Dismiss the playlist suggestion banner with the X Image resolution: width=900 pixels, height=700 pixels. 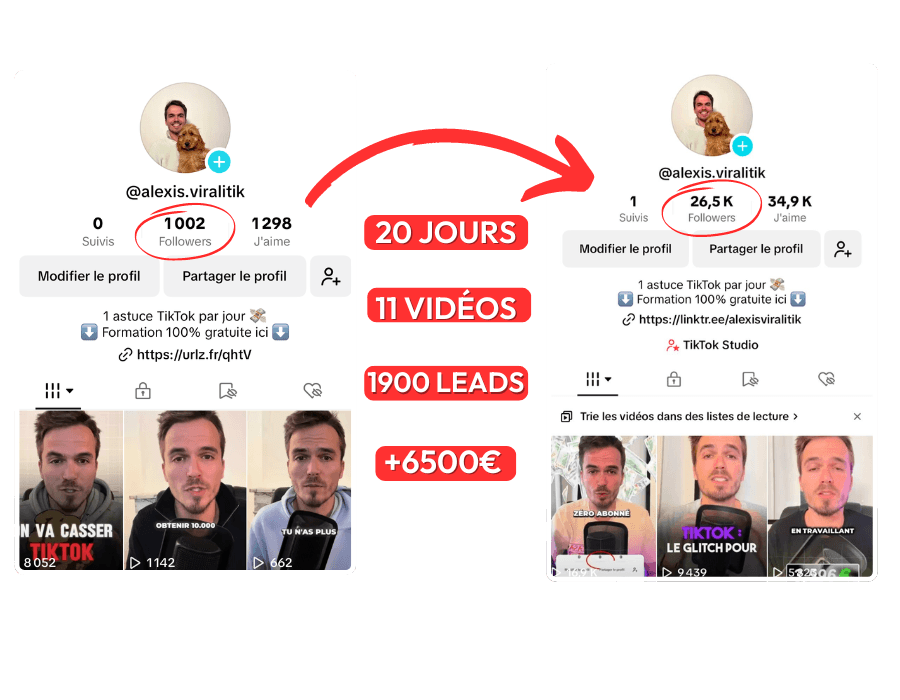pos(857,417)
